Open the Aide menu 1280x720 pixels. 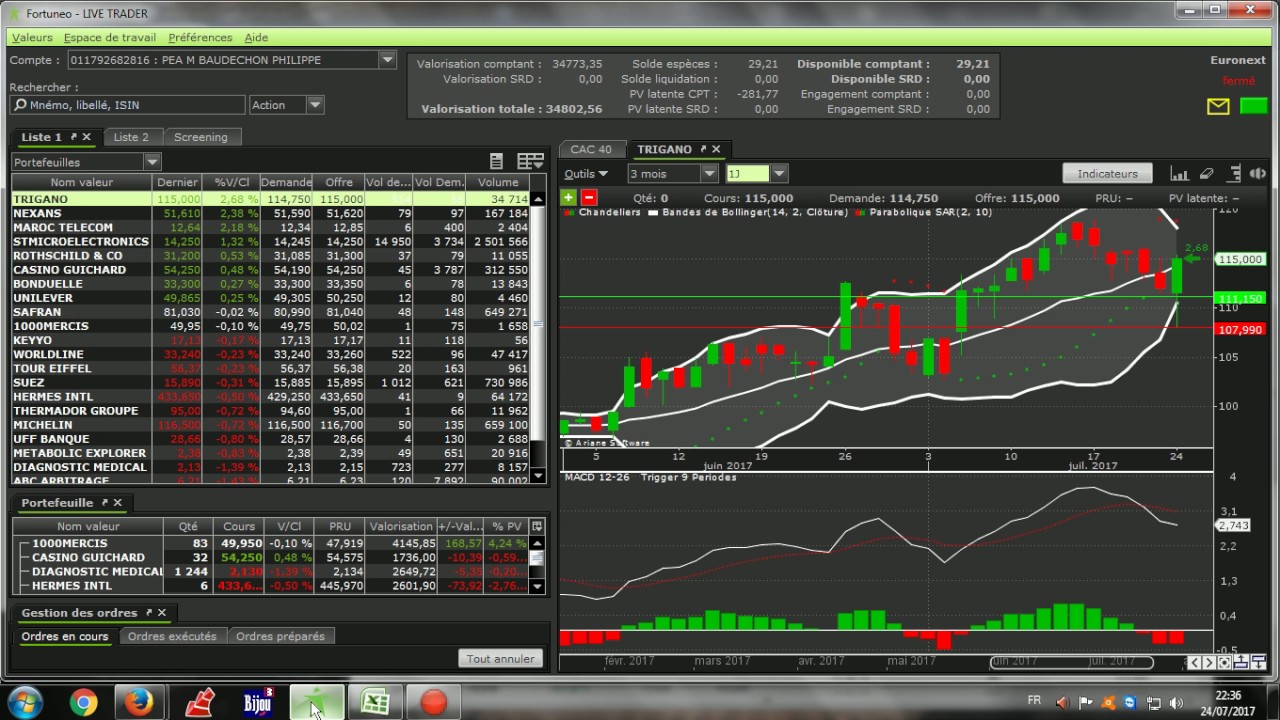(x=256, y=37)
